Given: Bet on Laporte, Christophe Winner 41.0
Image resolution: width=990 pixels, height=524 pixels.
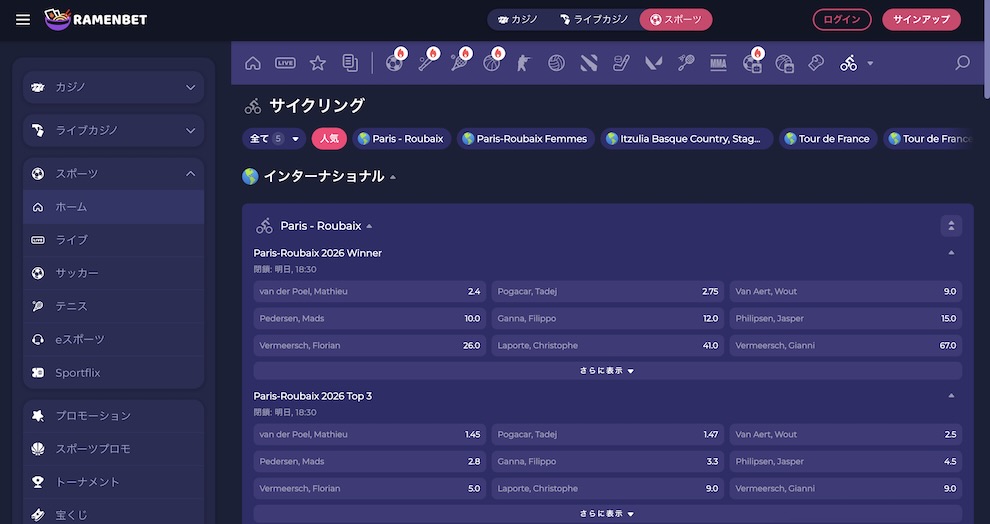Looking at the screenshot, I should tap(607, 345).
